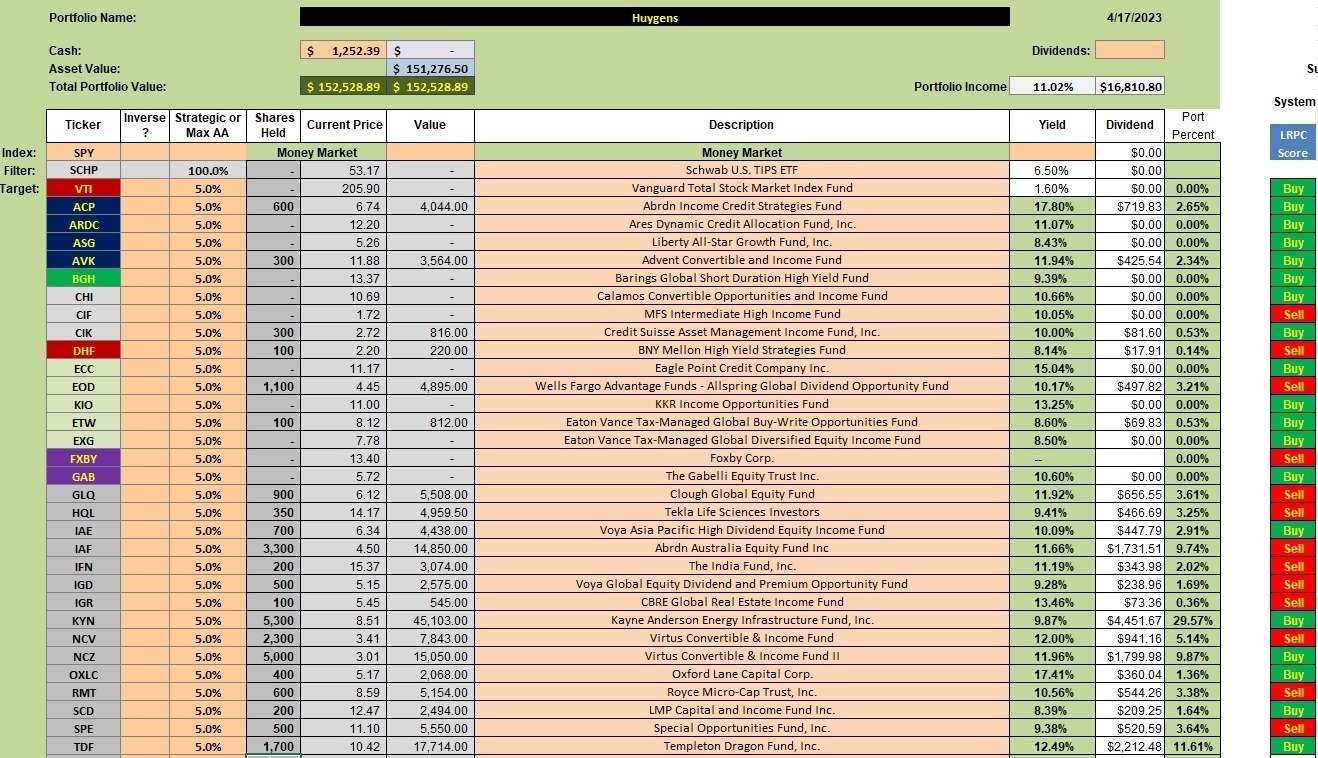Select the Sell signal in the CIF row
This screenshot has width=1318, height=758.
pyautogui.click(x=1293, y=315)
